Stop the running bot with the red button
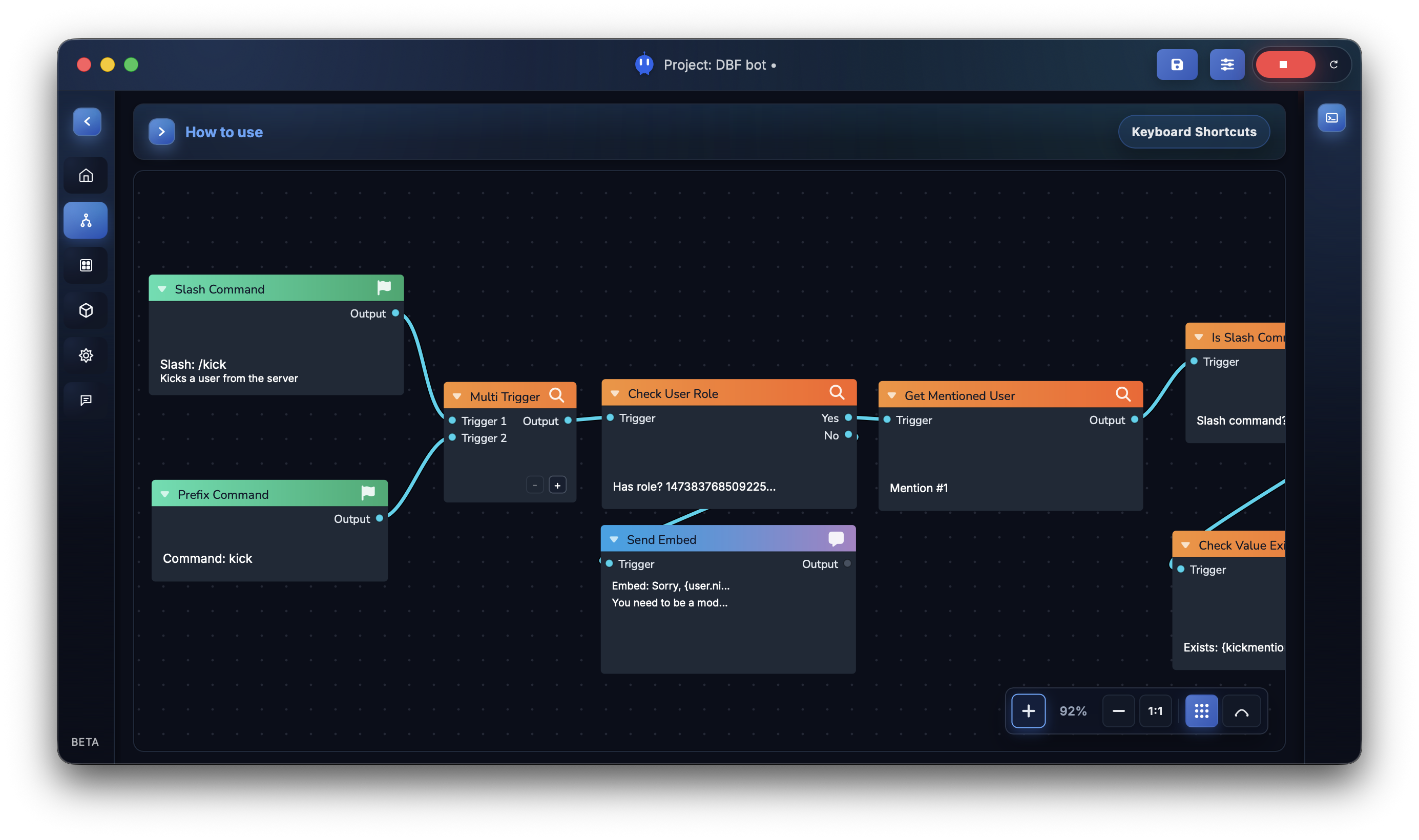The width and height of the screenshot is (1419, 840). click(1285, 65)
